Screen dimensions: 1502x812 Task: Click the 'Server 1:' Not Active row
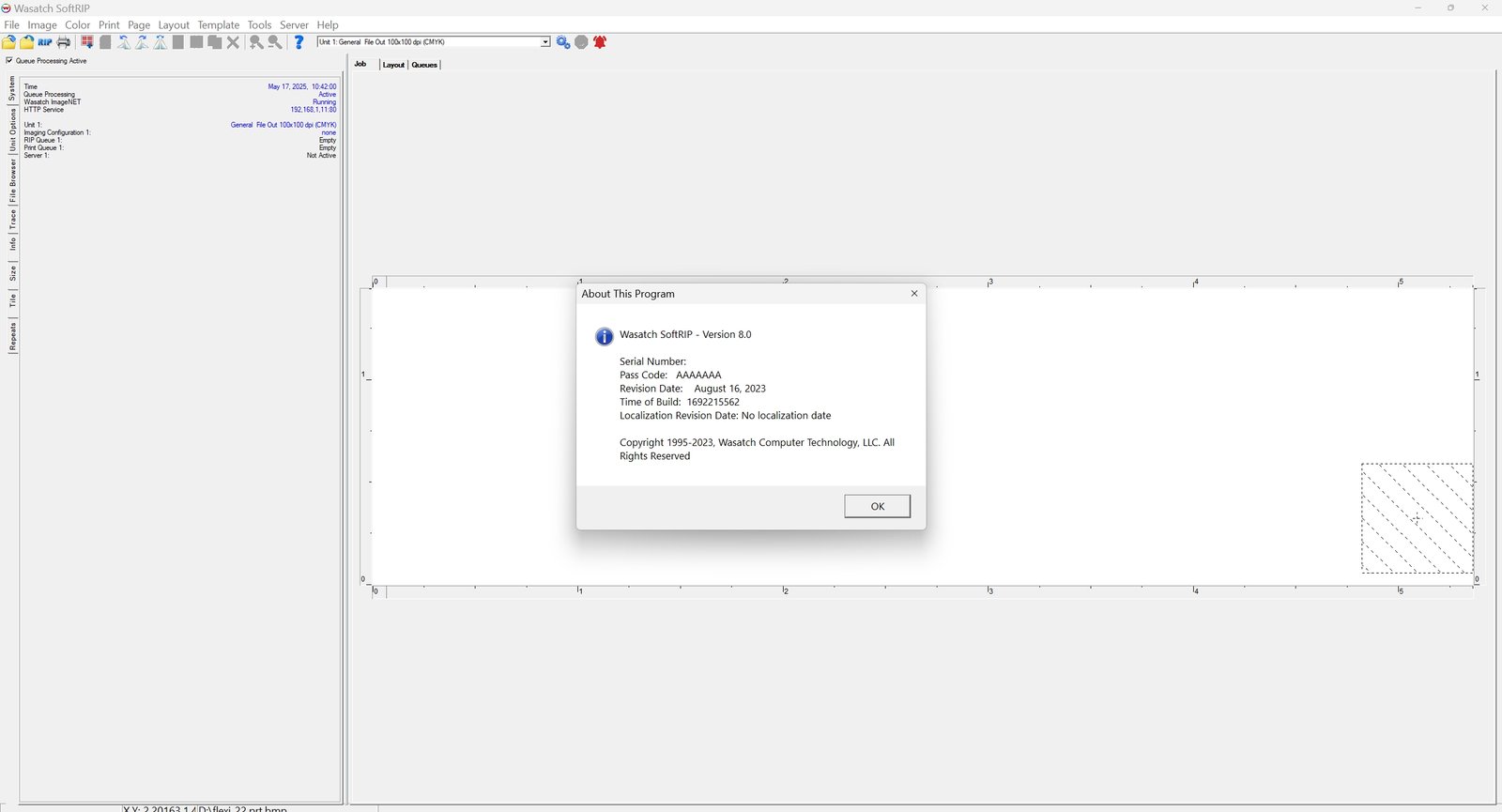180,155
